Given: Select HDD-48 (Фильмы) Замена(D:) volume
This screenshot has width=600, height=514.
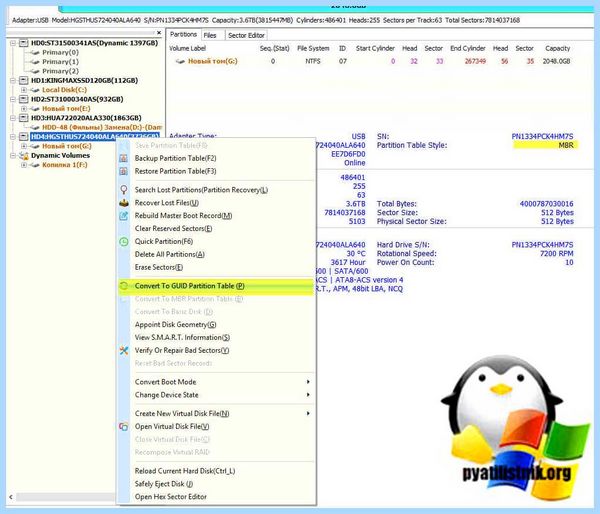Looking at the screenshot, I should [102, 127].
